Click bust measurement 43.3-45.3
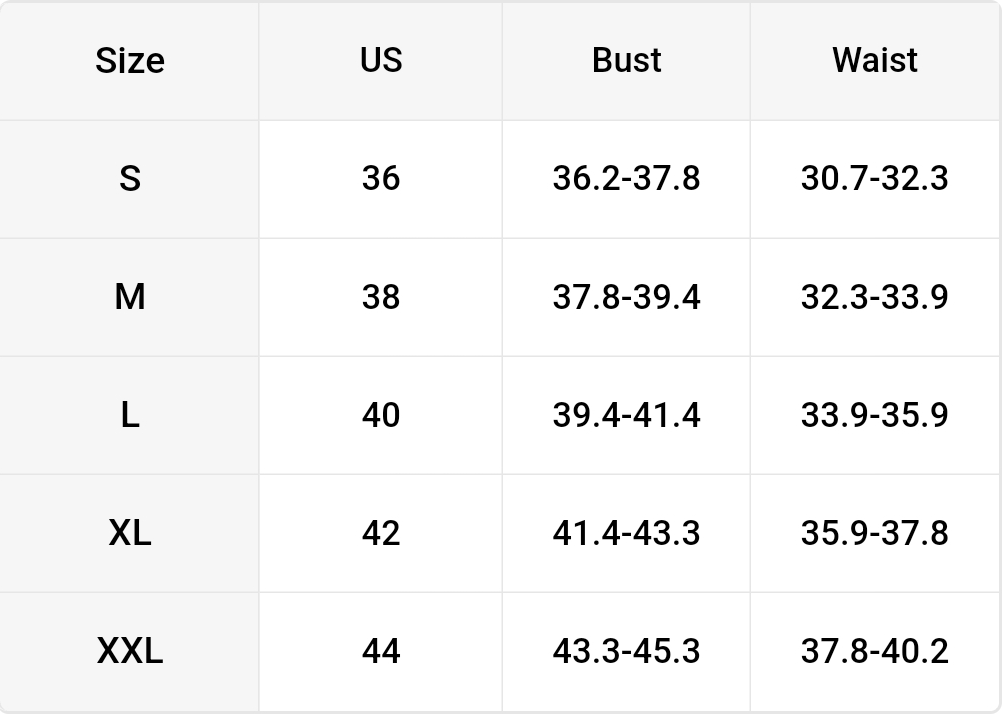The width and height of the screenshot is (1003, 714). click(626, 651)
